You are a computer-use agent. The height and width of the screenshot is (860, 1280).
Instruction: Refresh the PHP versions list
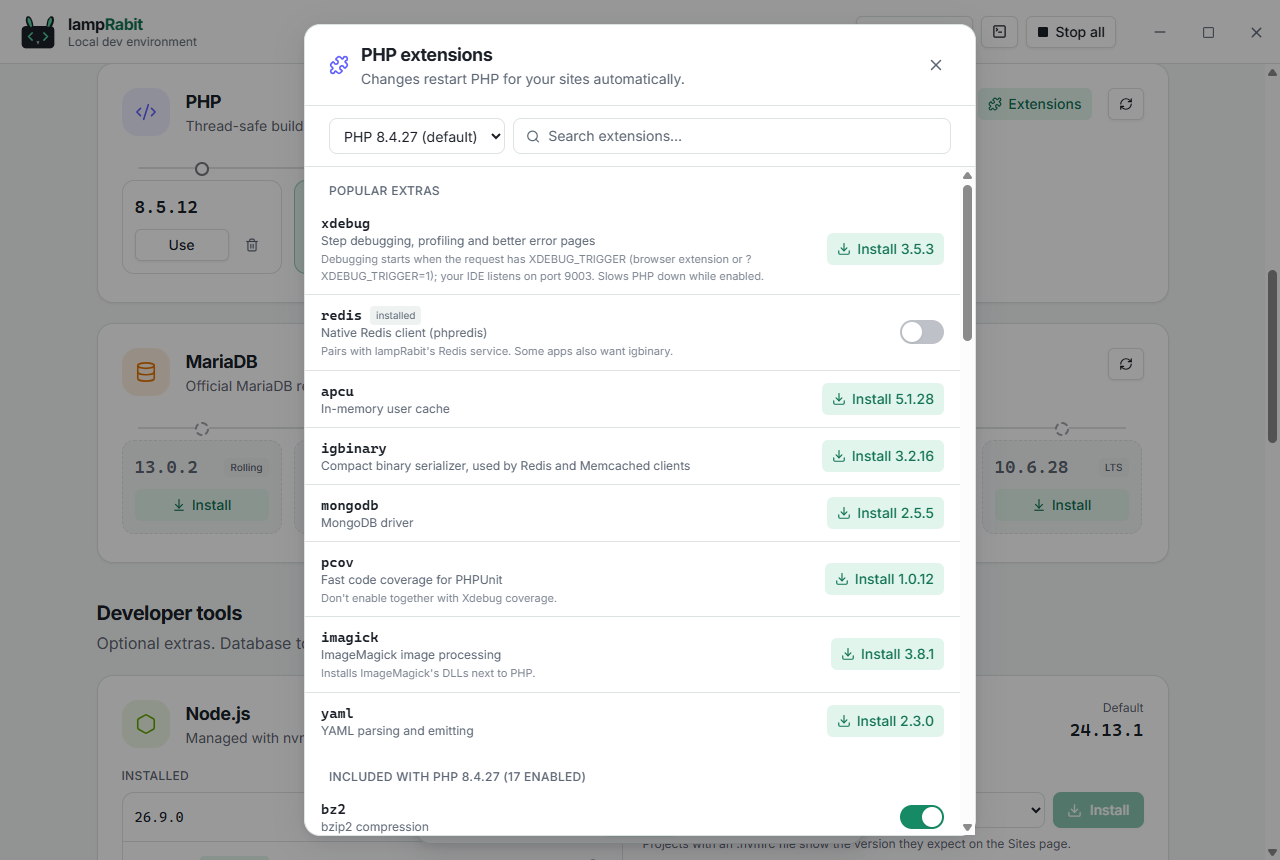(1126, 104)
